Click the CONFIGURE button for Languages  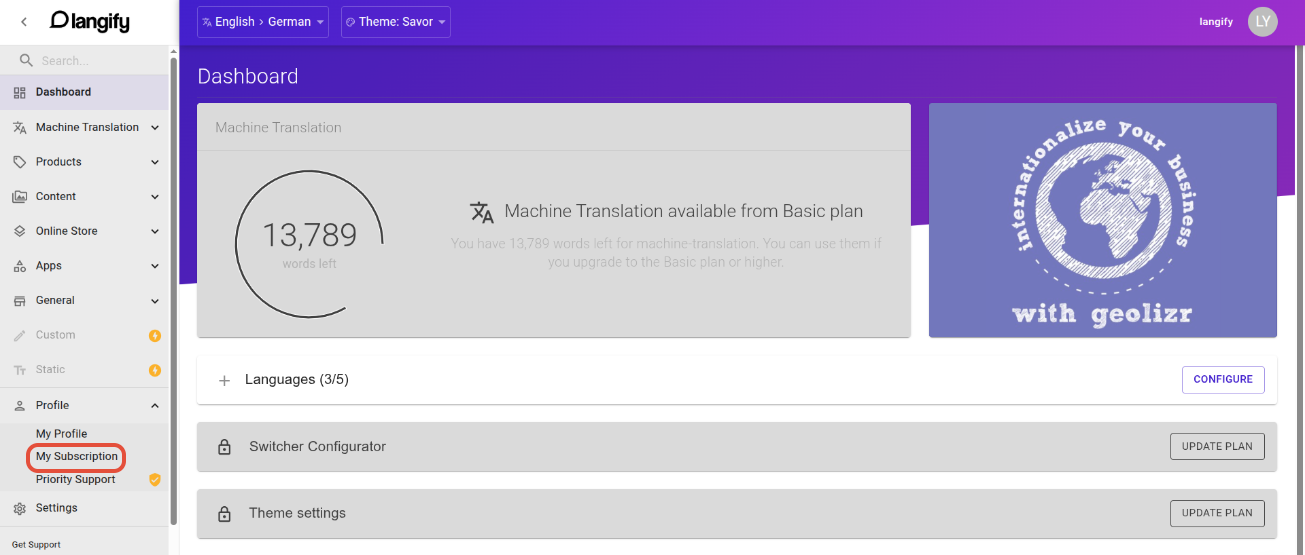pyautogui.click(x=1223, y=380)
